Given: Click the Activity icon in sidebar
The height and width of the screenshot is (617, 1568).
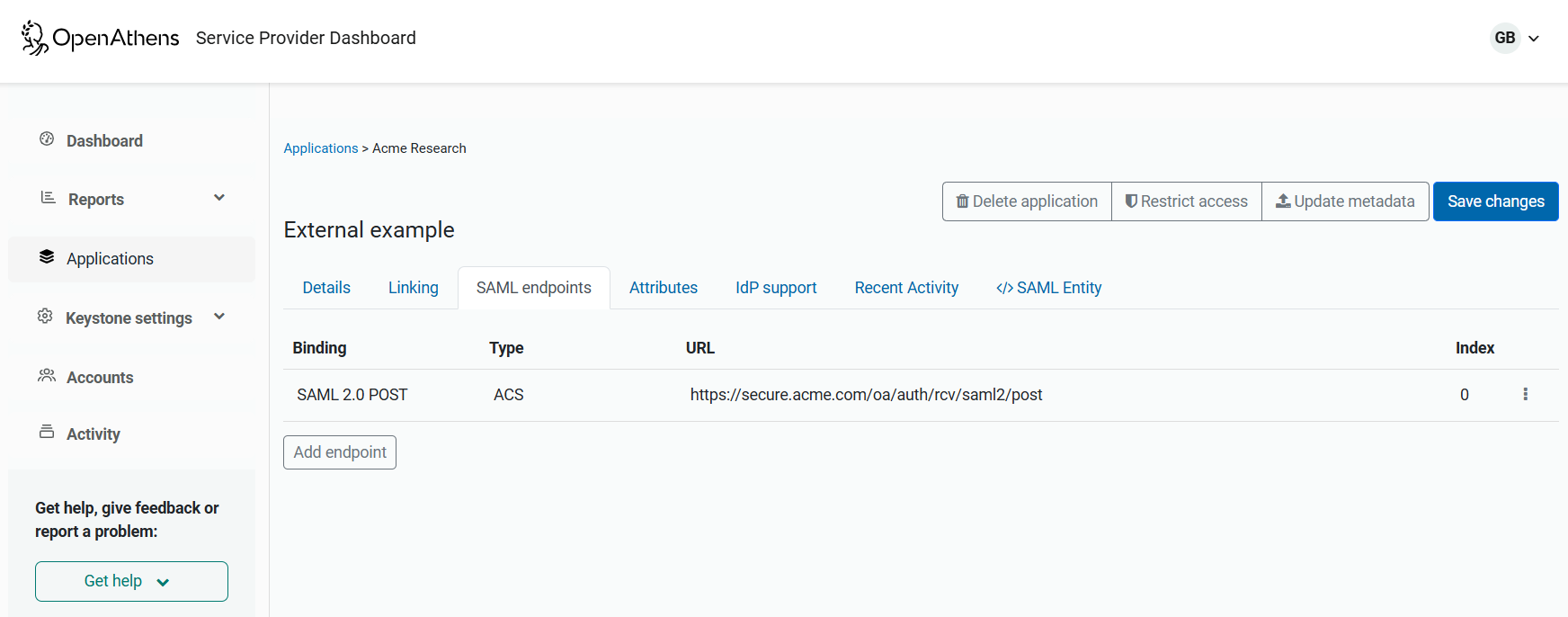Looking at the screenshot, I should point(47,432).
